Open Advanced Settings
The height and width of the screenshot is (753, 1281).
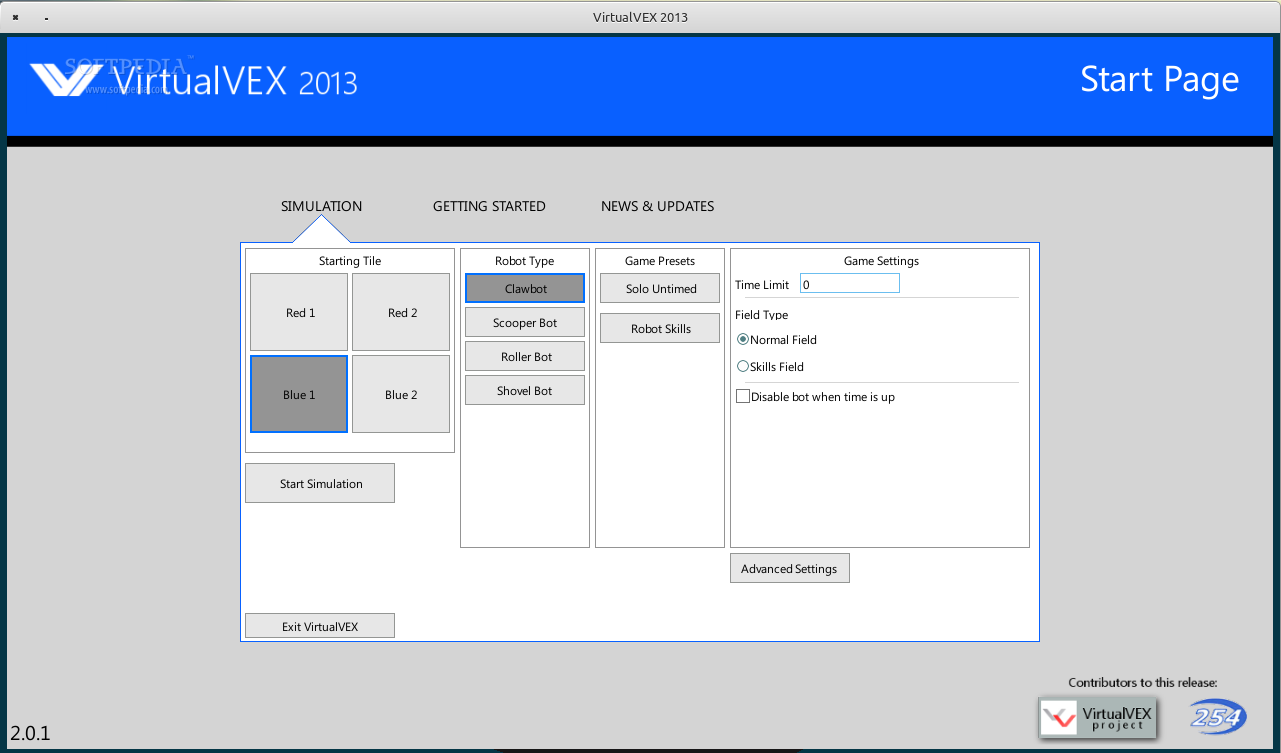pyautogui.click(x=790, y=568)
